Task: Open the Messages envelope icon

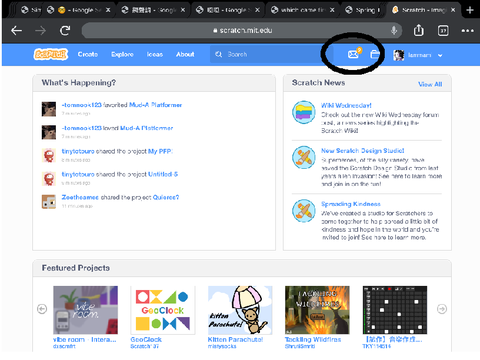Action: click(x=353, y=54)
